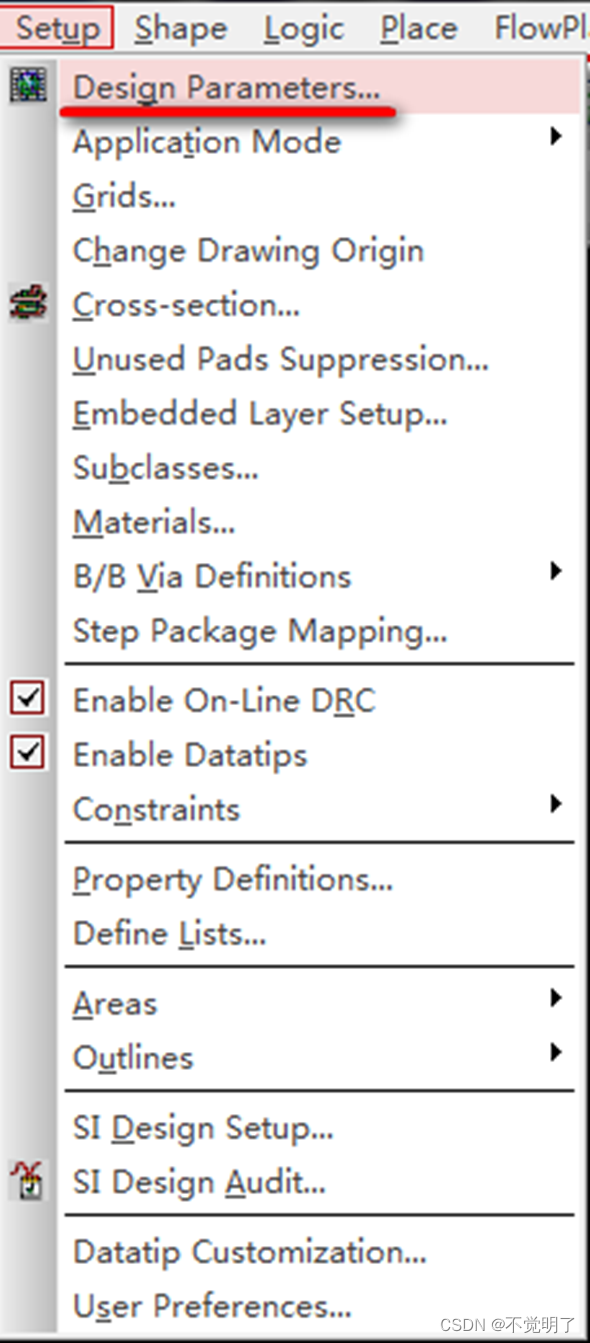Viewport: 590px width, 1343px height.
Task: Open User Preferences...
Action: click(x=212, y=1305)
